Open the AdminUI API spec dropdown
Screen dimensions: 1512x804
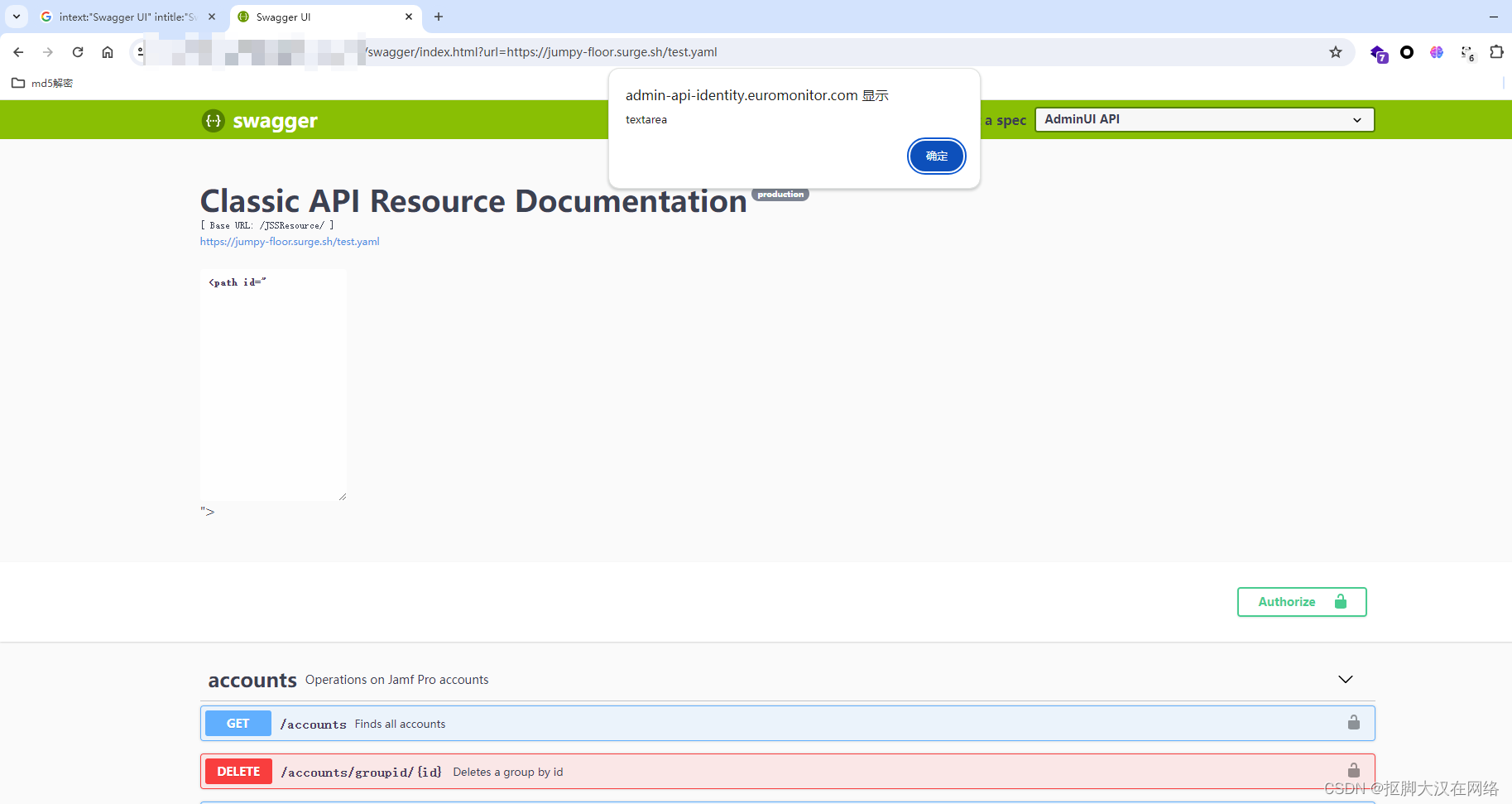1204,119
